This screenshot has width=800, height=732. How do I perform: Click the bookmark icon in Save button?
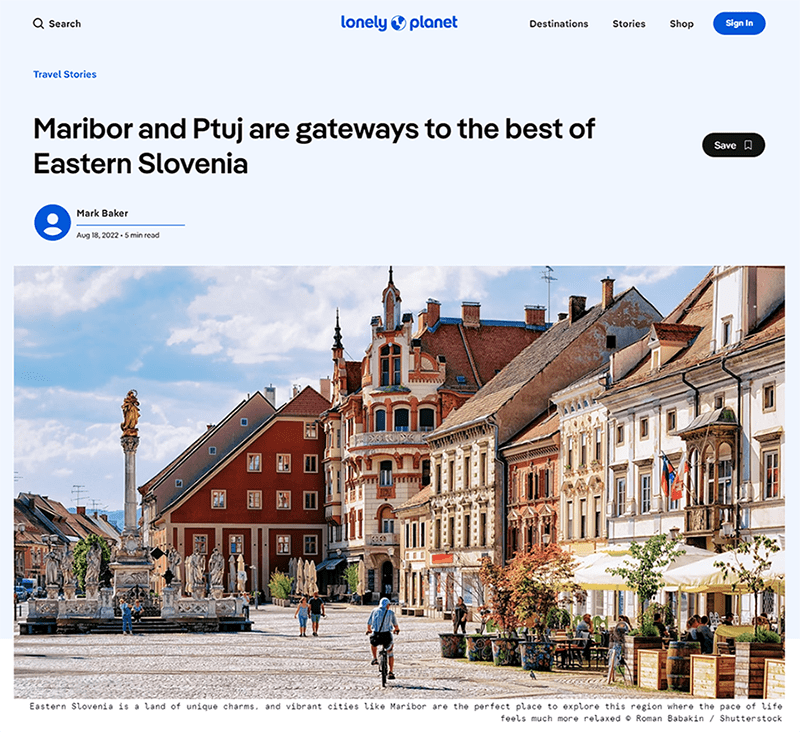(748, 145)
